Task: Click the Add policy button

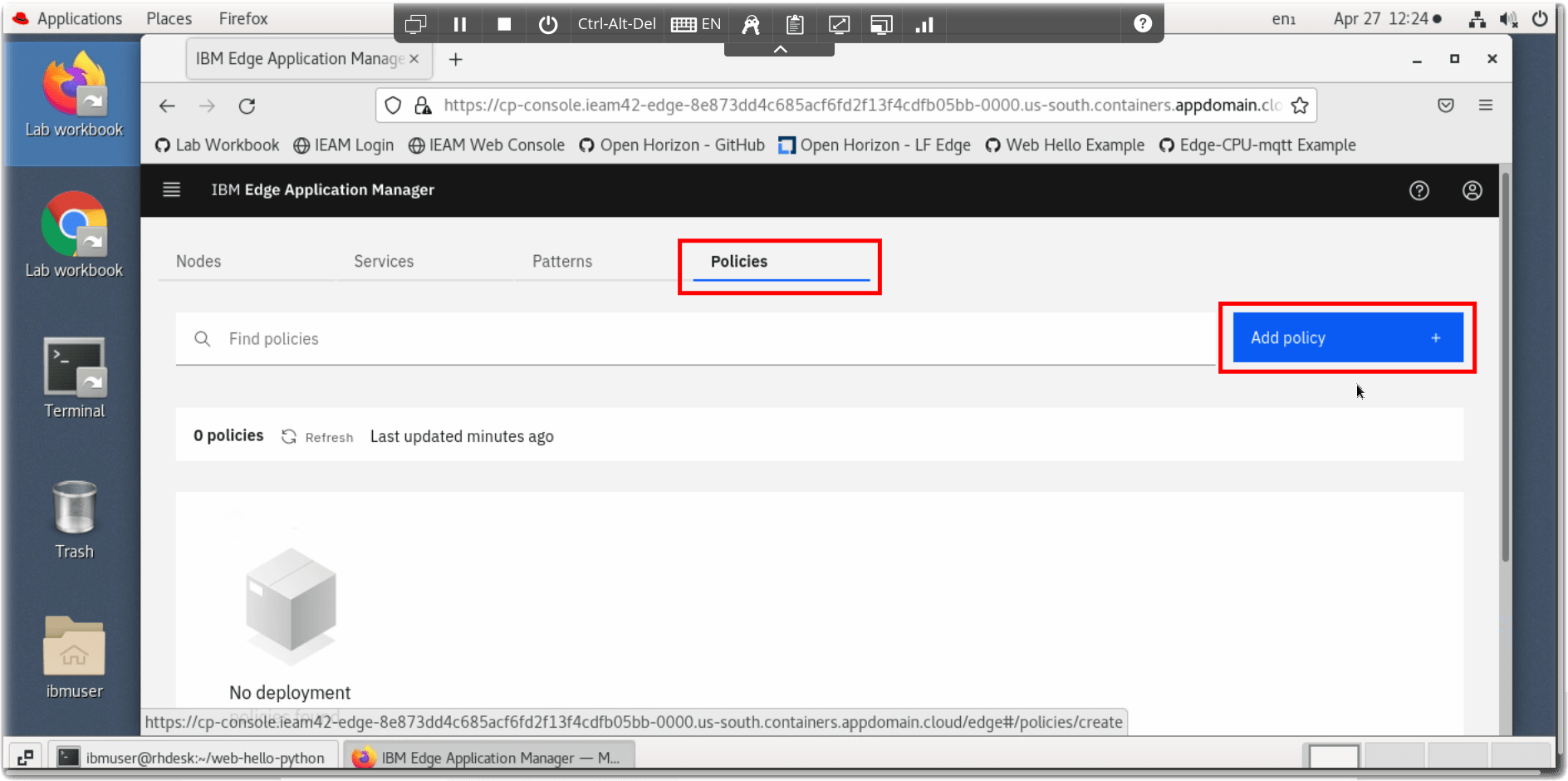Action: 1347,337
